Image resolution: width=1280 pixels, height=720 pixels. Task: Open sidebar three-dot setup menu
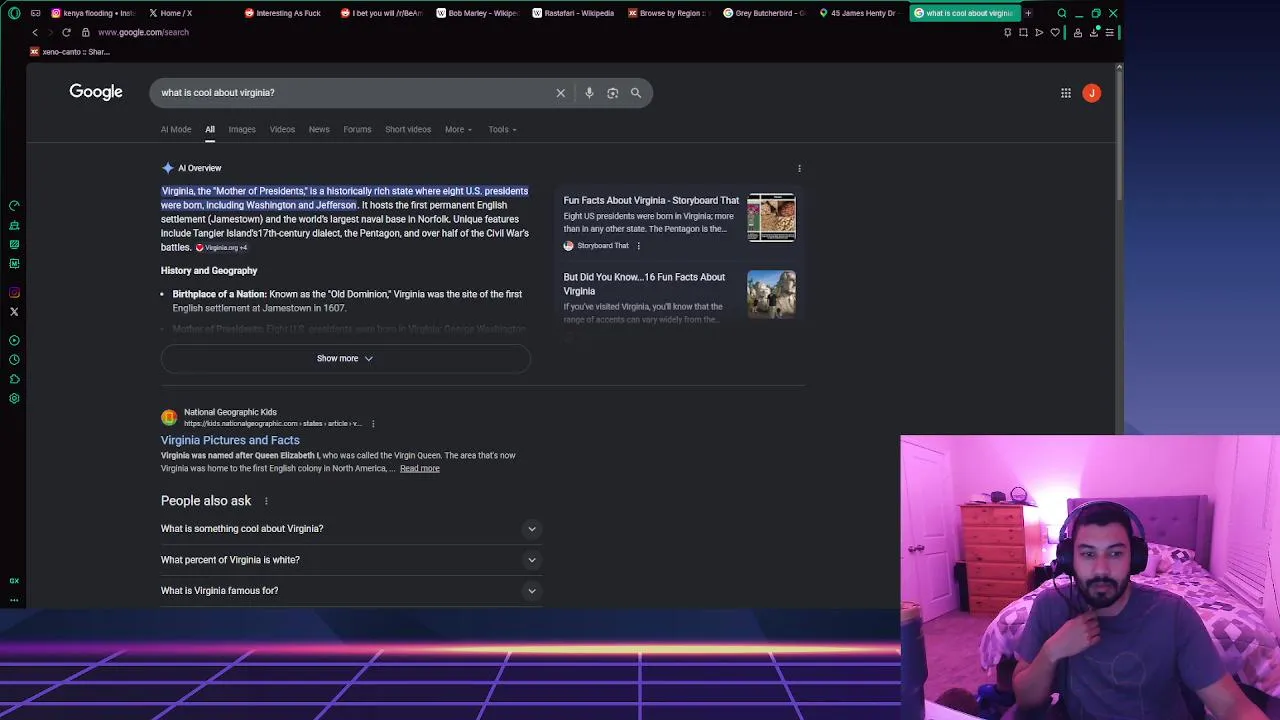[14, 600]
